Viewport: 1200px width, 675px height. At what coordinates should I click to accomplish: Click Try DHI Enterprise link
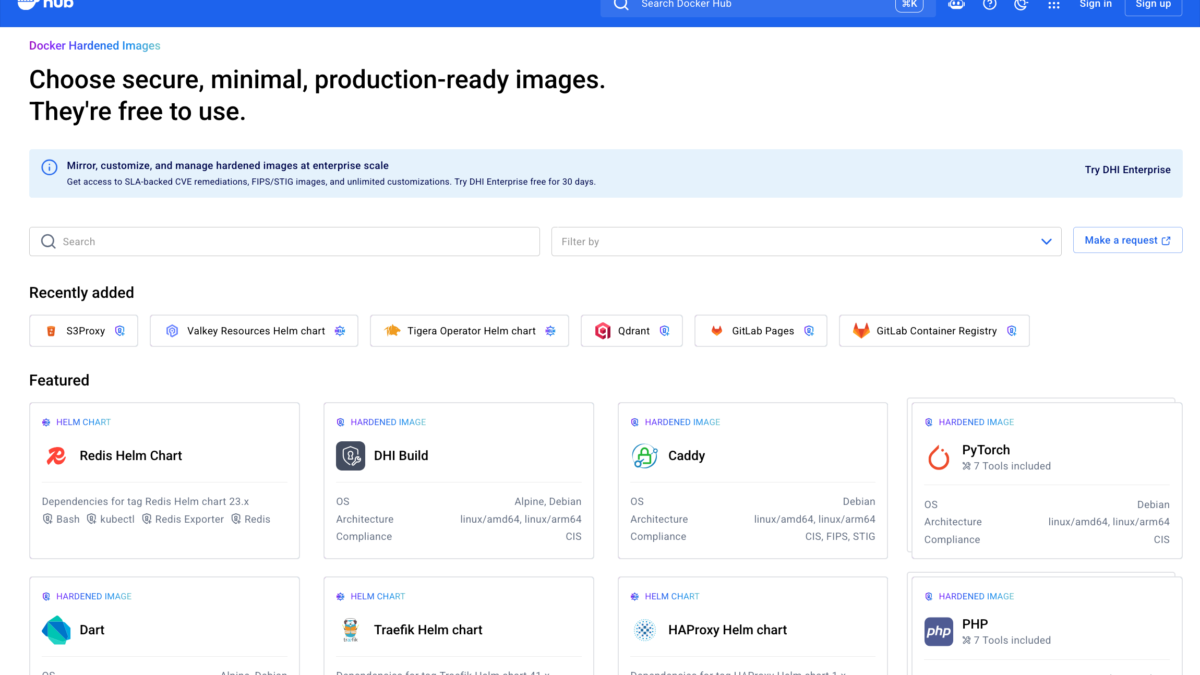[1127, 170]
